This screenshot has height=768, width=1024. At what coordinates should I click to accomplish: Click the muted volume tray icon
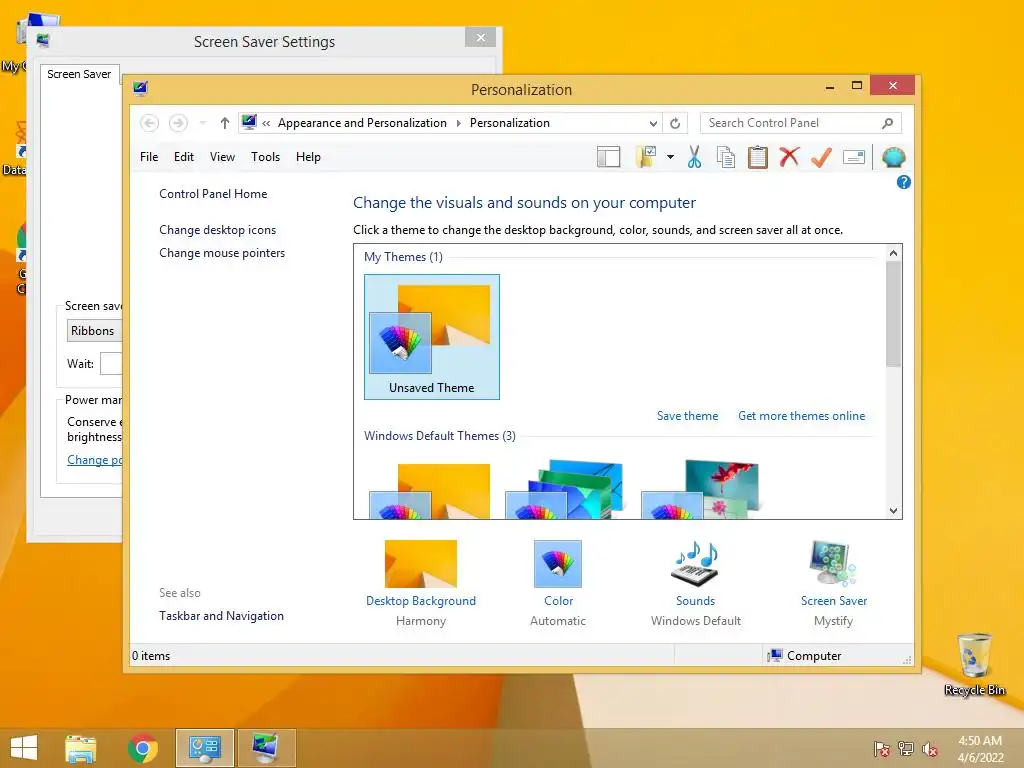[x=930, y=749]
